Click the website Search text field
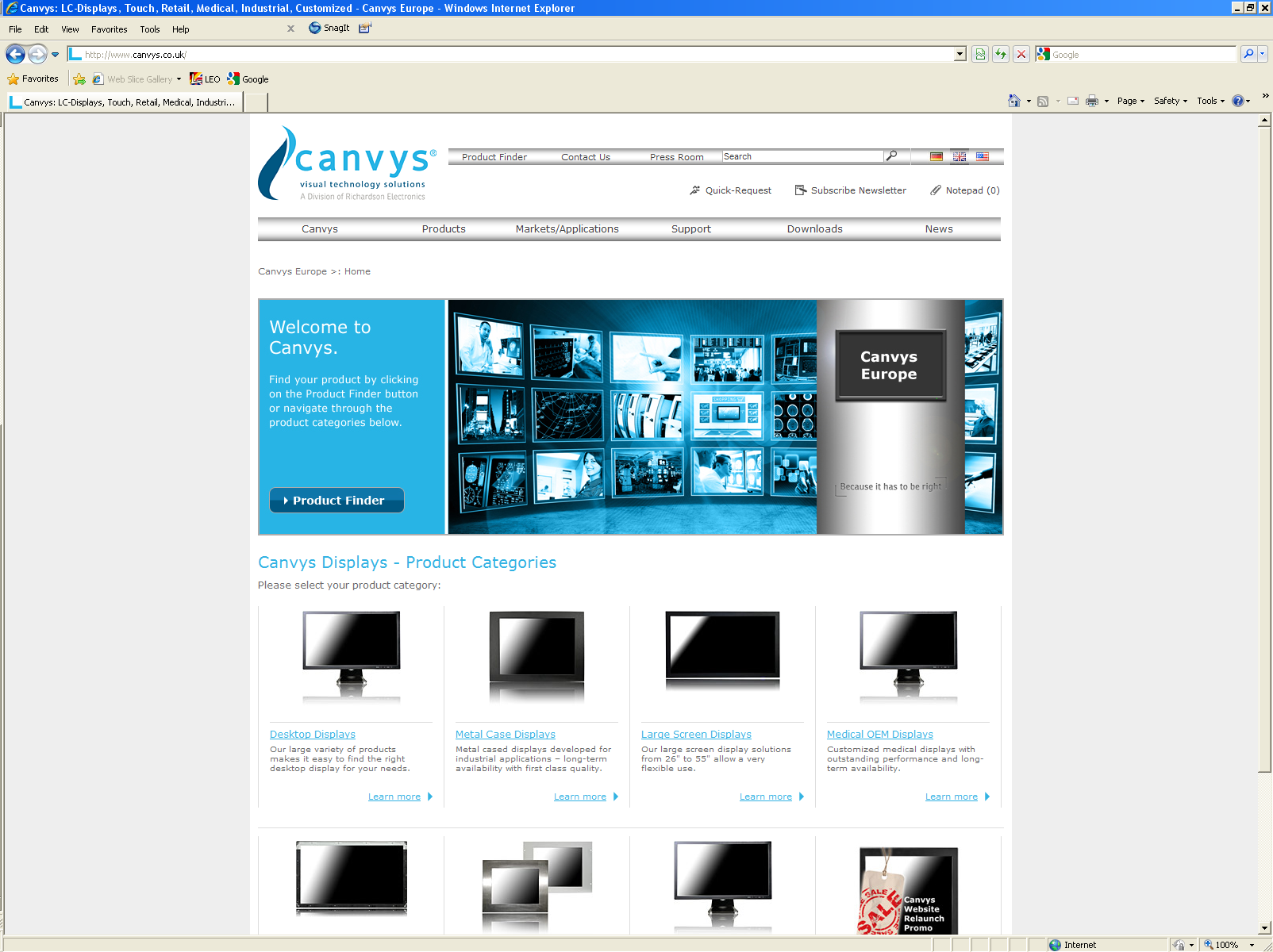Screen dimensions: 1273x952 coord(802,156)
